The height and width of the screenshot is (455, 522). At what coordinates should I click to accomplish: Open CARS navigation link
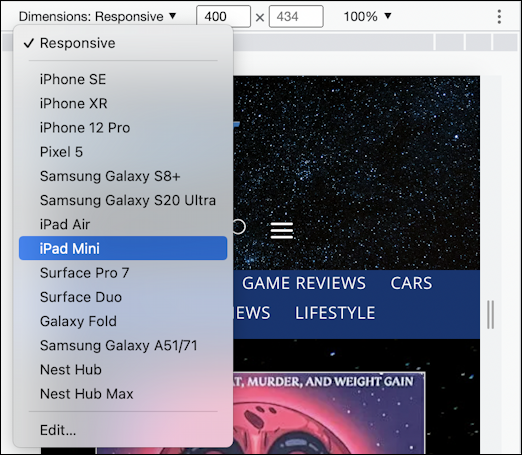tap(411, 283)
